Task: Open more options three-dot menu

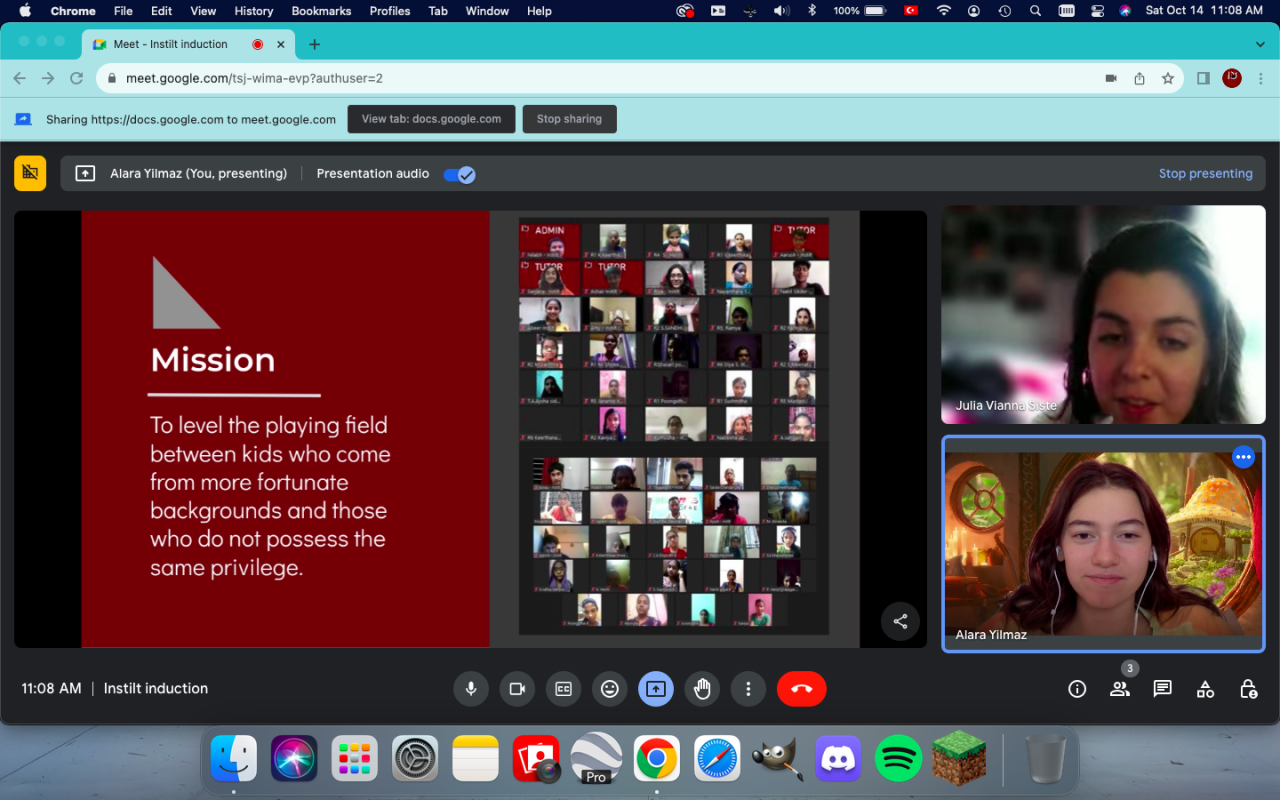Action: [748, 689]
